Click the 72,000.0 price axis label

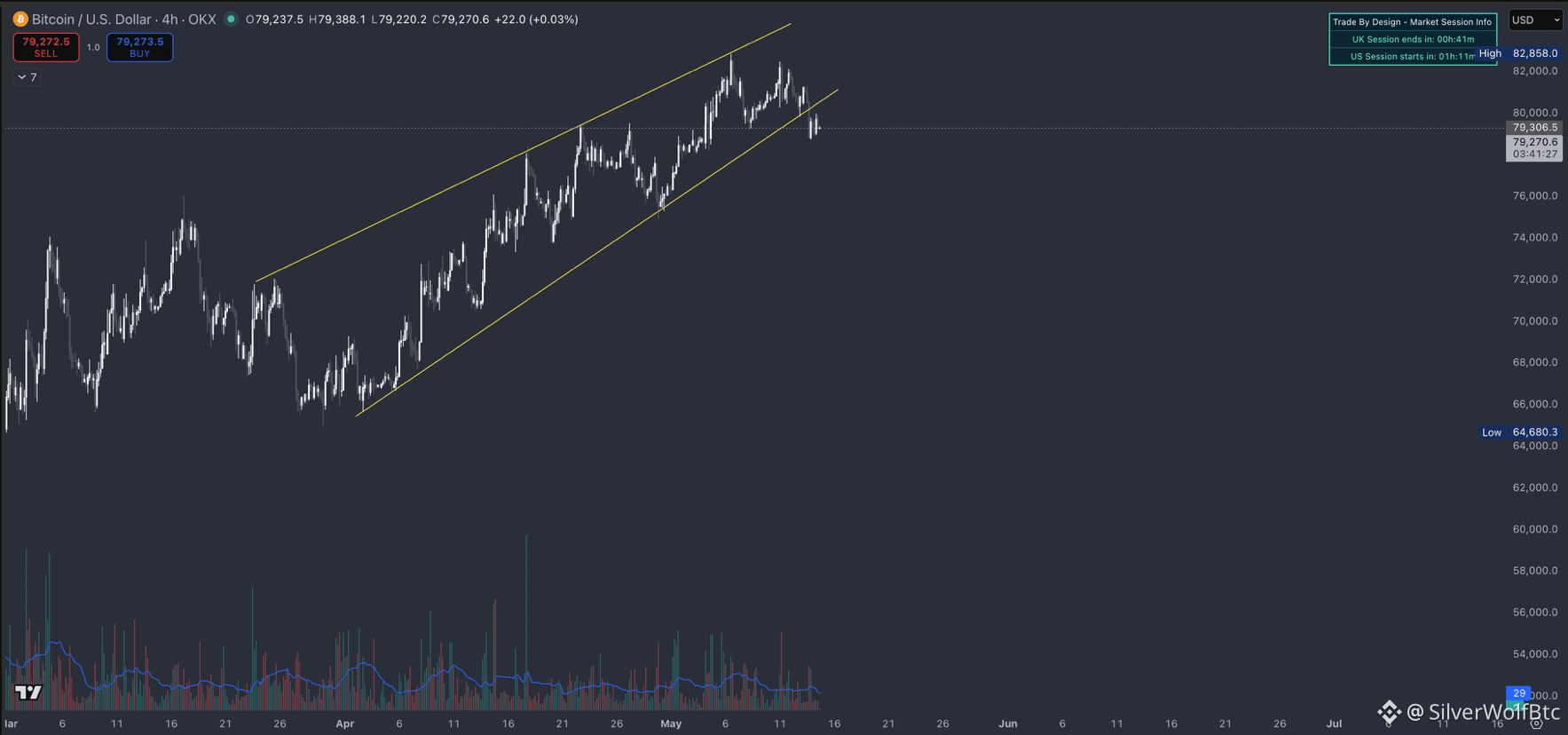click(x=1535, y=280)
